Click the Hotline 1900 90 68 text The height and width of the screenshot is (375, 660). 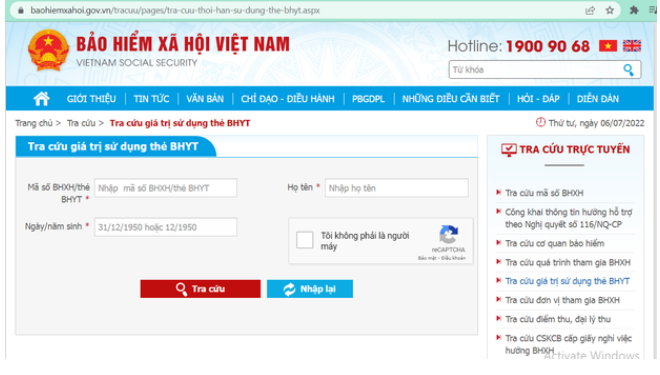click(519, 46)
